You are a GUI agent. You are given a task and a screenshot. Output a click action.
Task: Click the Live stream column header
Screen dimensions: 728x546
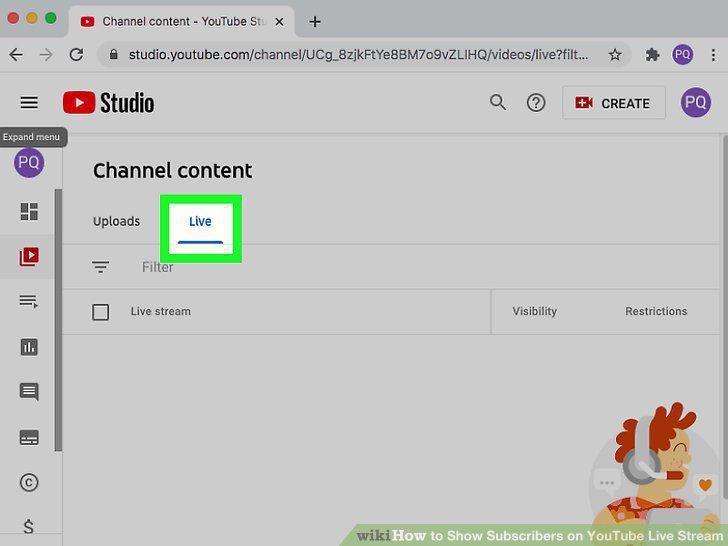tap(161, 311)
